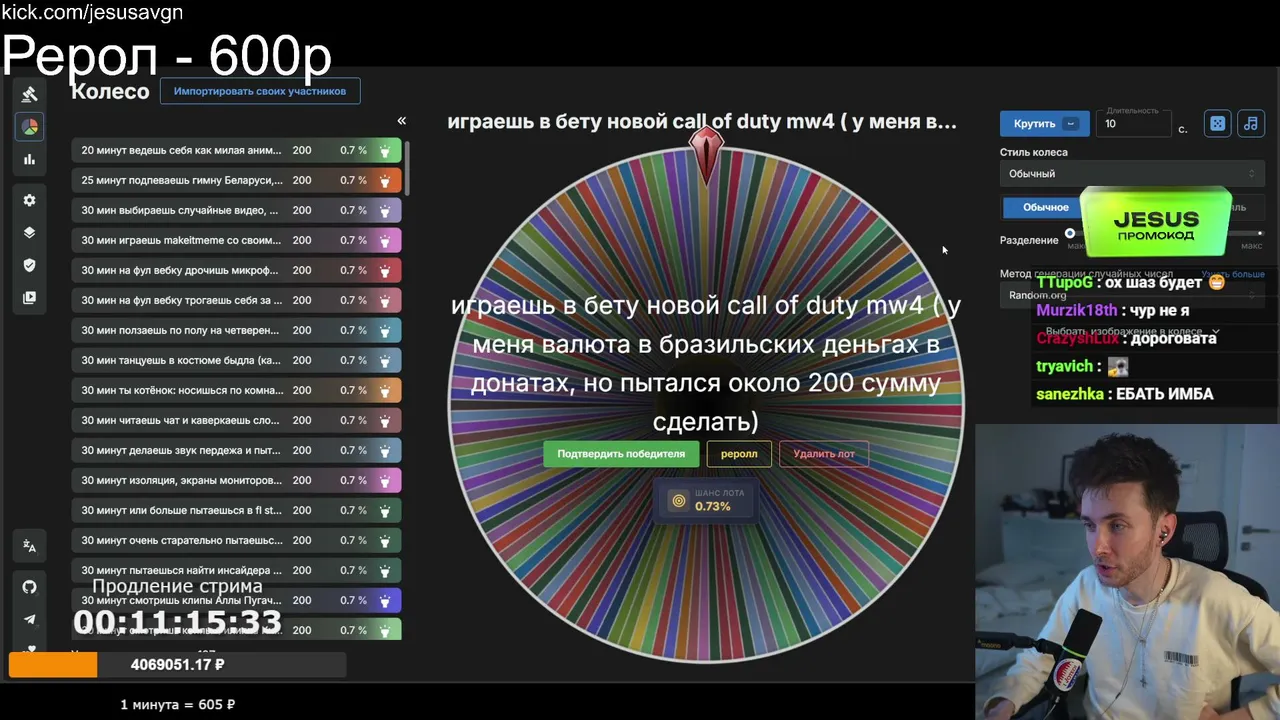Open the statistics bar-chart sidebar icon
Image resolution: width=1280 pixels, height=720 pixels.
click(29, 159)
